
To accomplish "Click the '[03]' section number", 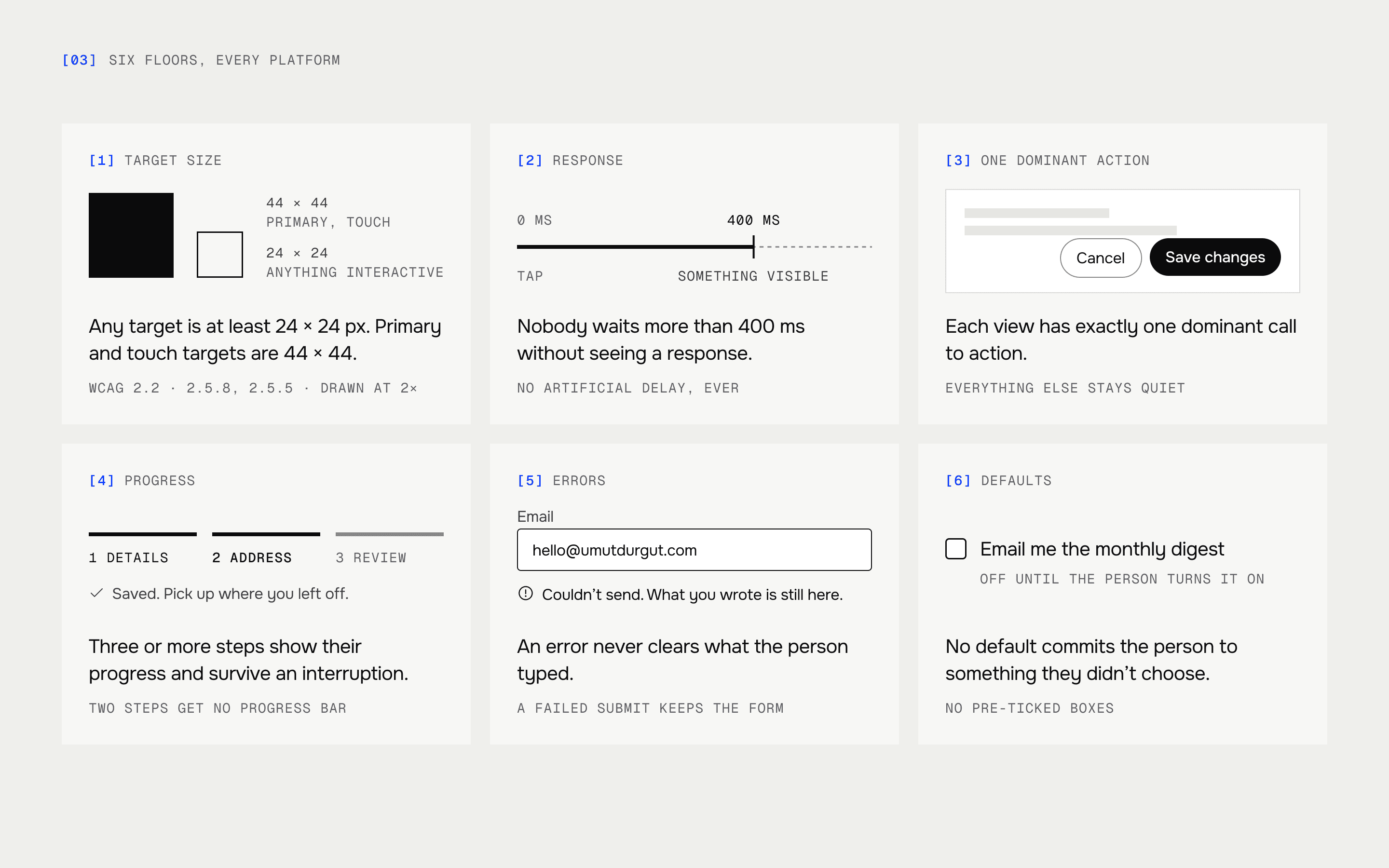I will [x=79, y=60].
